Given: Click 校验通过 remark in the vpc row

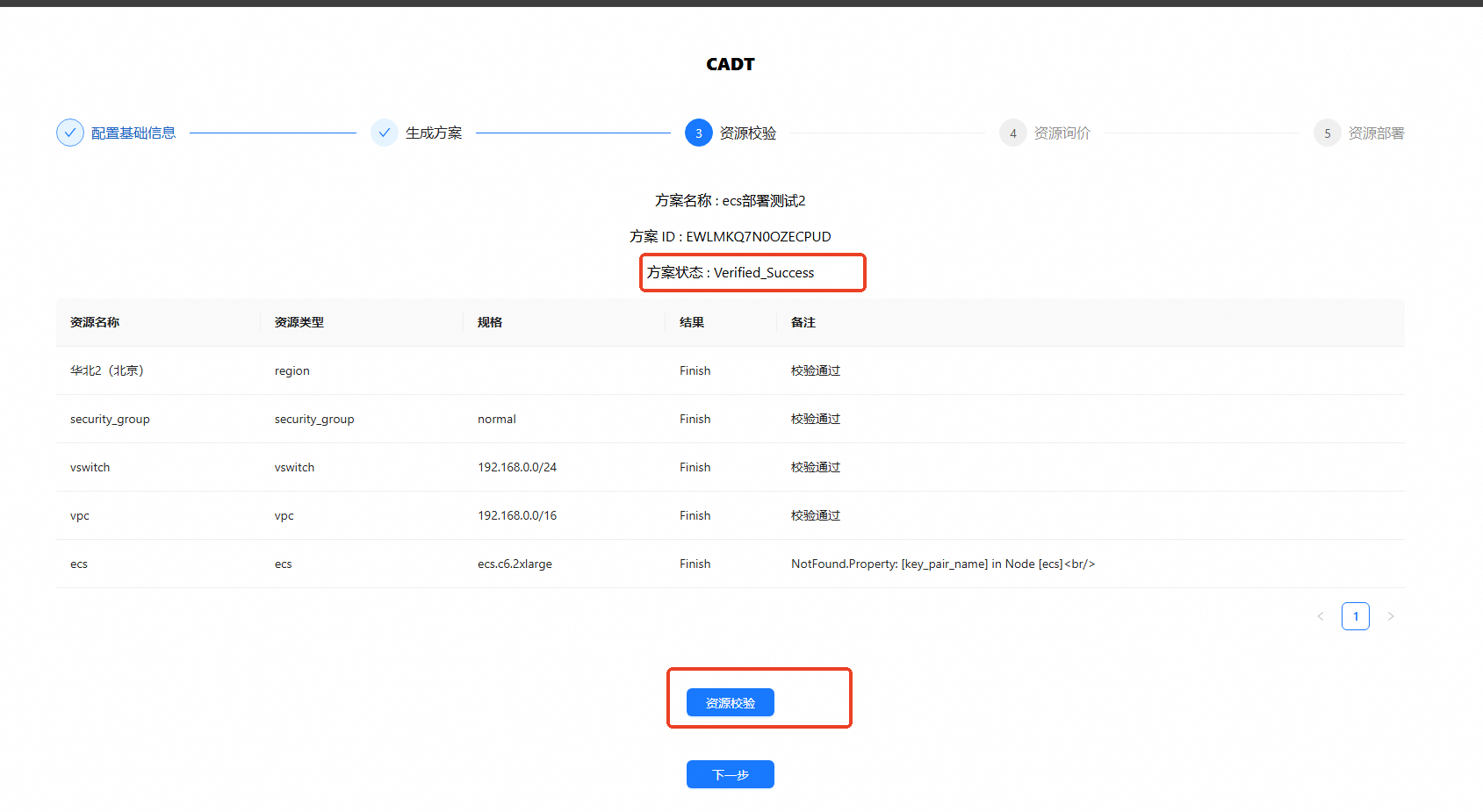Looking at the screenshot, I should click(x=816, y=515).
